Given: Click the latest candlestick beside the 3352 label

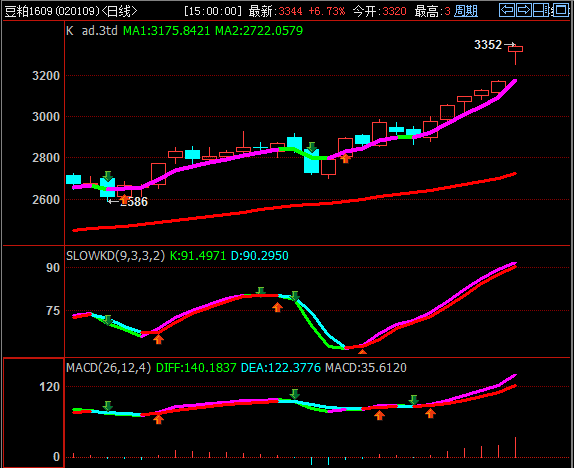Looking at the screenshot, I should pos(515,54).
